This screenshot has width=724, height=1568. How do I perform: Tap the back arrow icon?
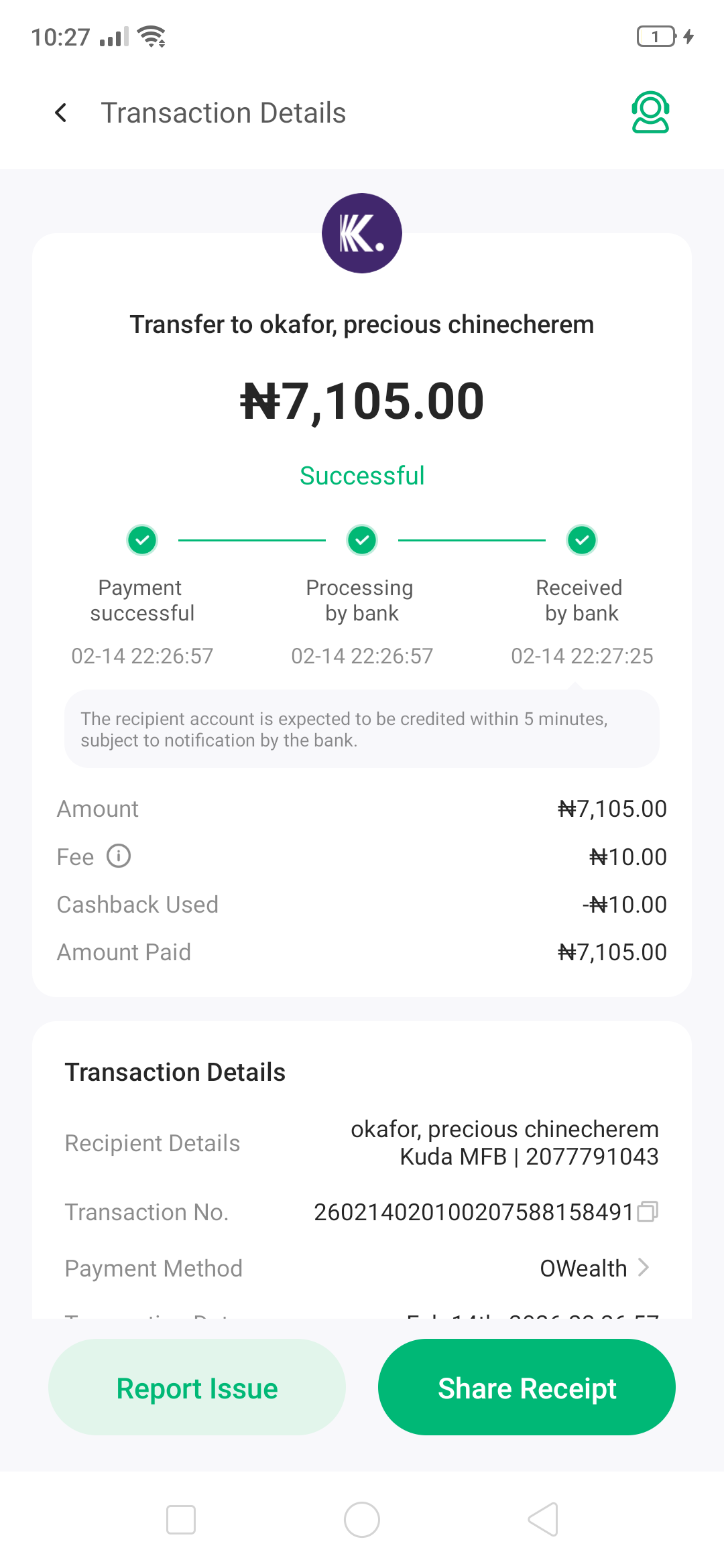click(x=61, y=113)
